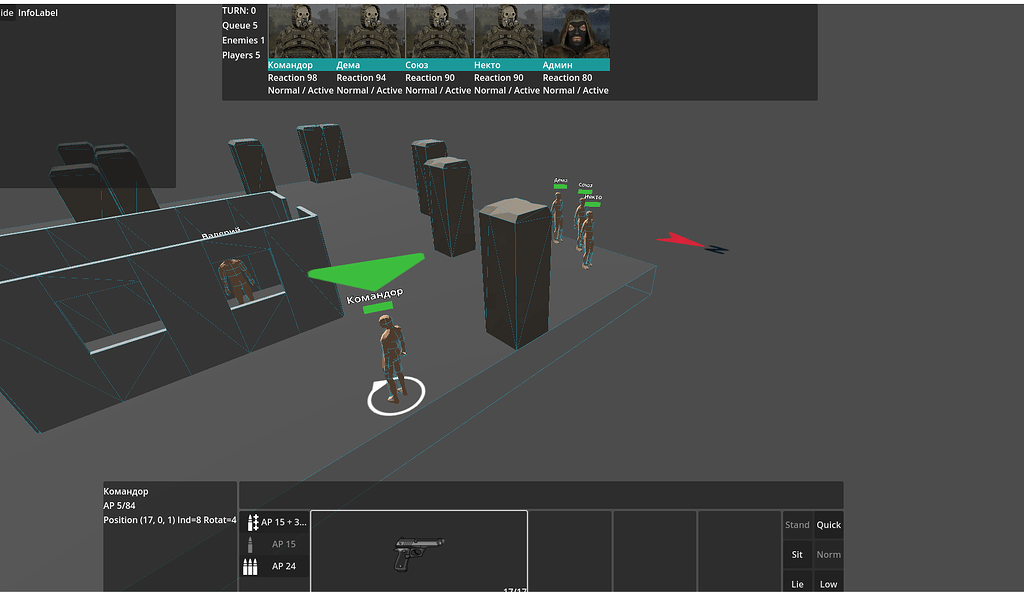Select Админ's portrait in the turn queue
This screenshot has height=592, width=1024.
click(575, 31)
